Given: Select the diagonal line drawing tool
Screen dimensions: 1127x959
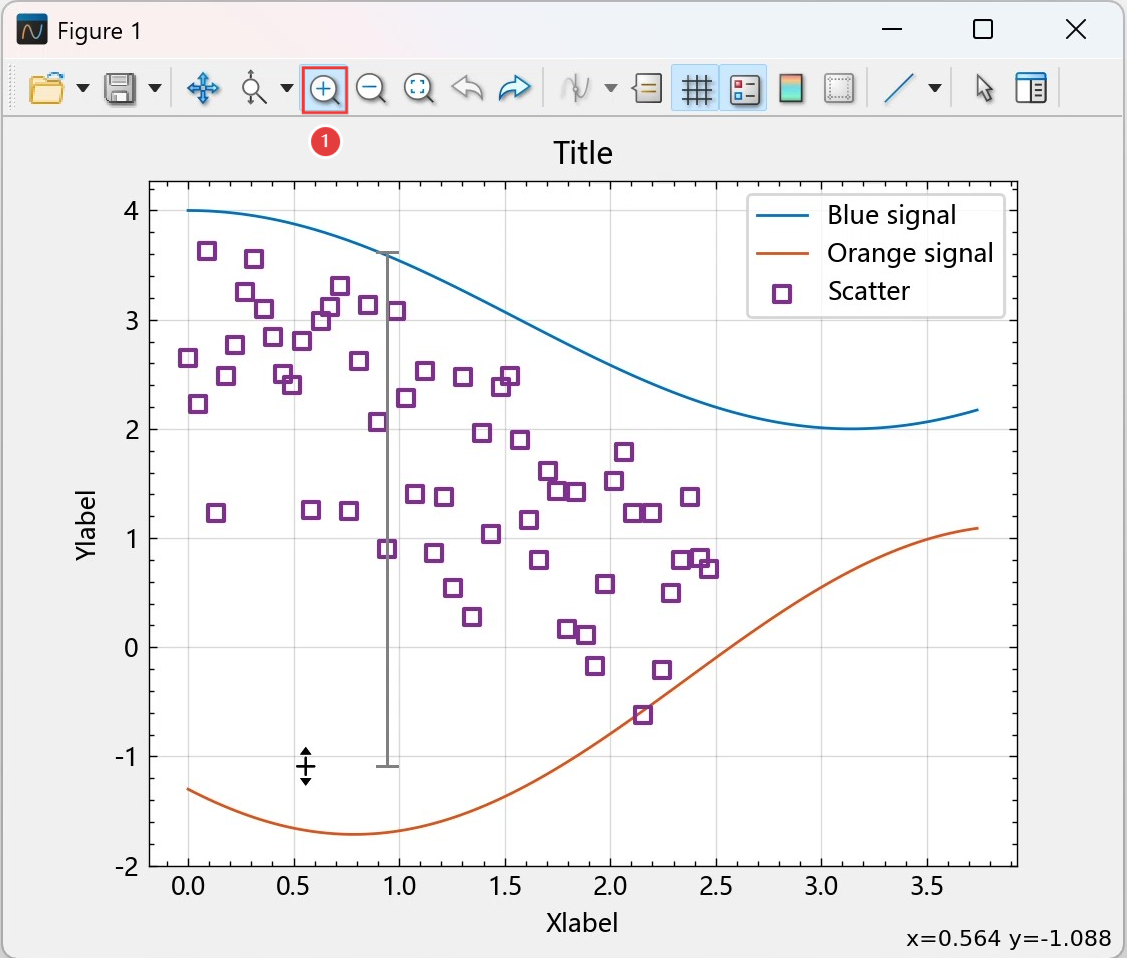Looking at the screenshot, I should 899,89.
